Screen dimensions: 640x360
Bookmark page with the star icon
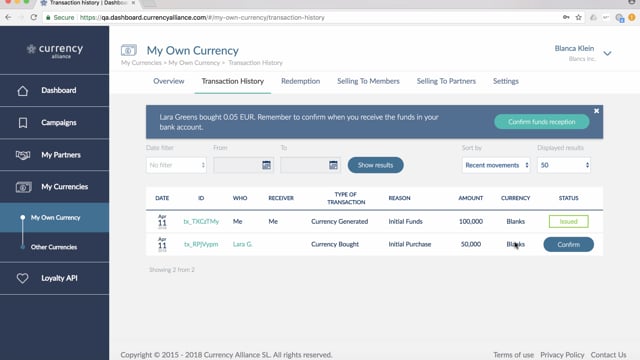point(578,17)
